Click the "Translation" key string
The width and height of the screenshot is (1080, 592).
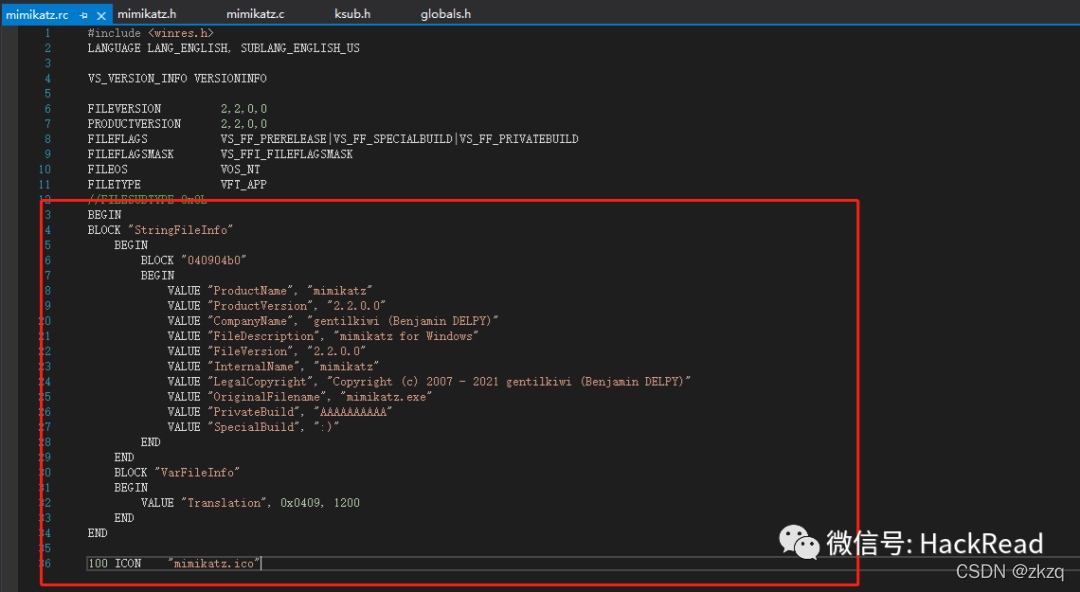pos(225,503)
